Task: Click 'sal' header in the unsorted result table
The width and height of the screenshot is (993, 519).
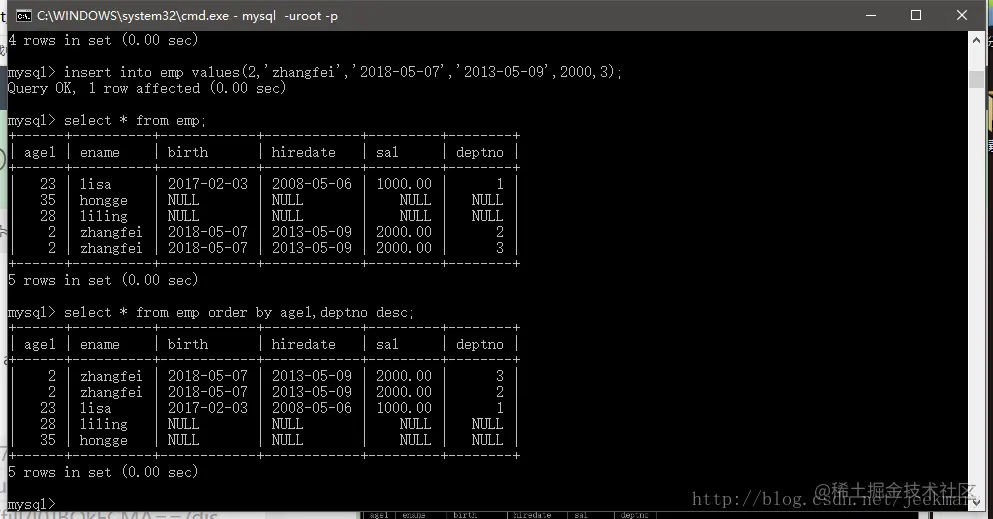Action: click(387, 153)
